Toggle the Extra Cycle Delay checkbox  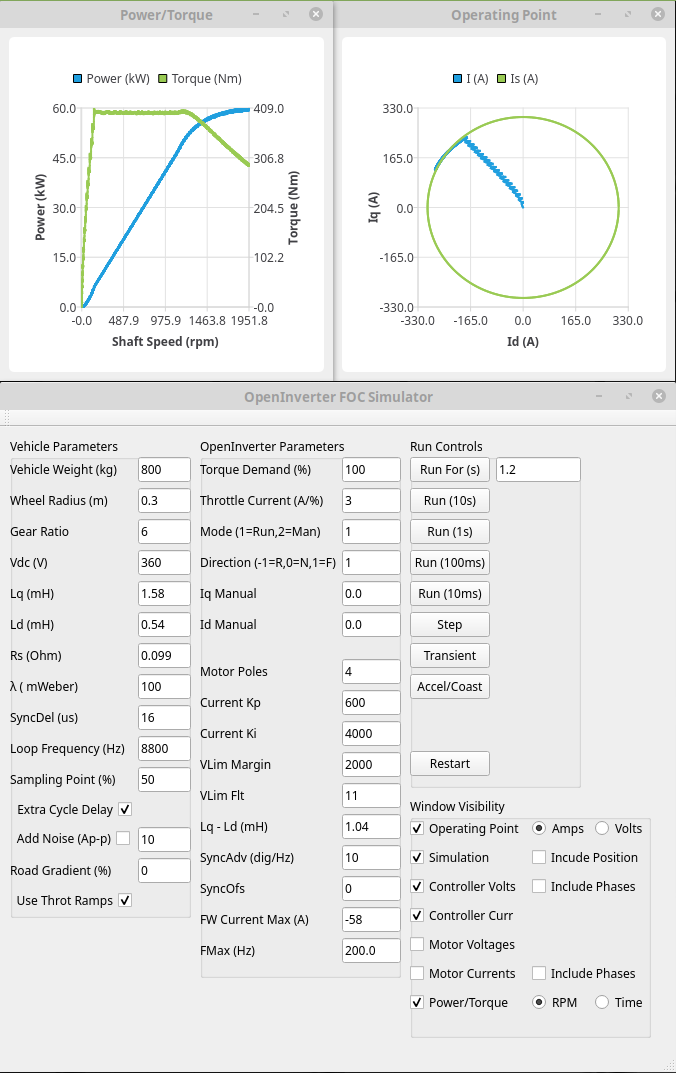tap(125, 810)
